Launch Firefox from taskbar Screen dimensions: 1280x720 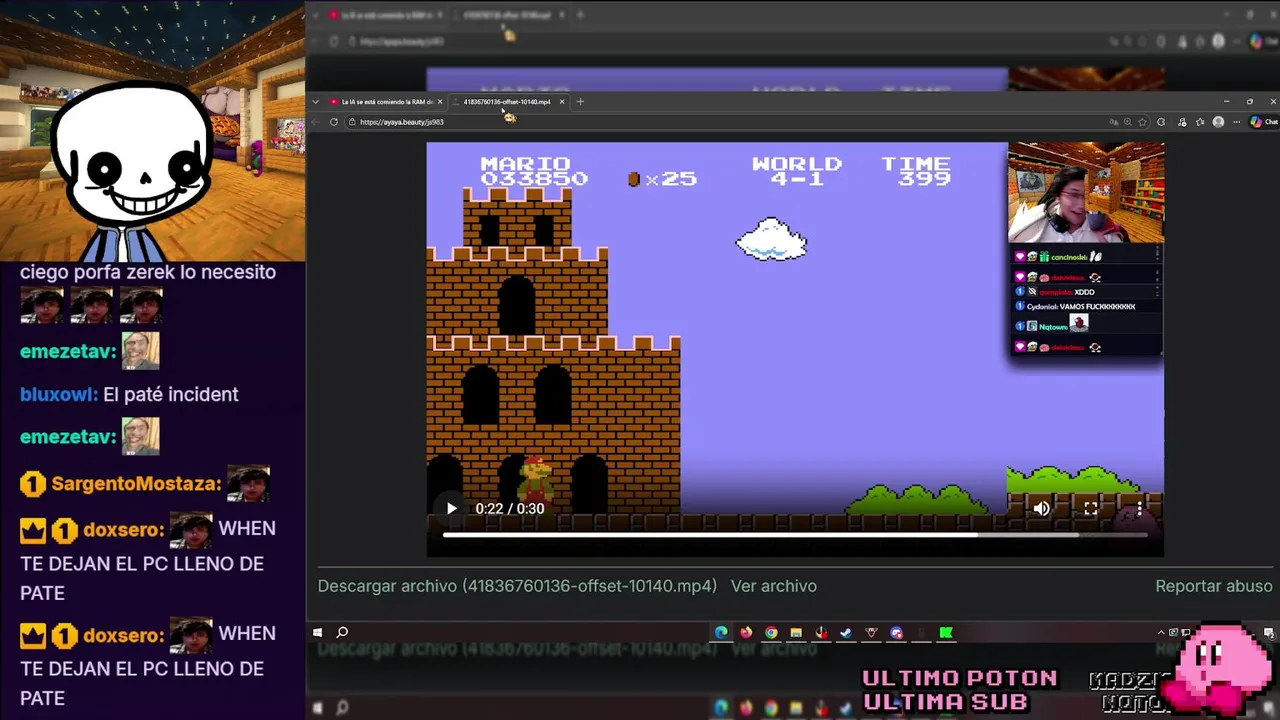pos(746,632)
